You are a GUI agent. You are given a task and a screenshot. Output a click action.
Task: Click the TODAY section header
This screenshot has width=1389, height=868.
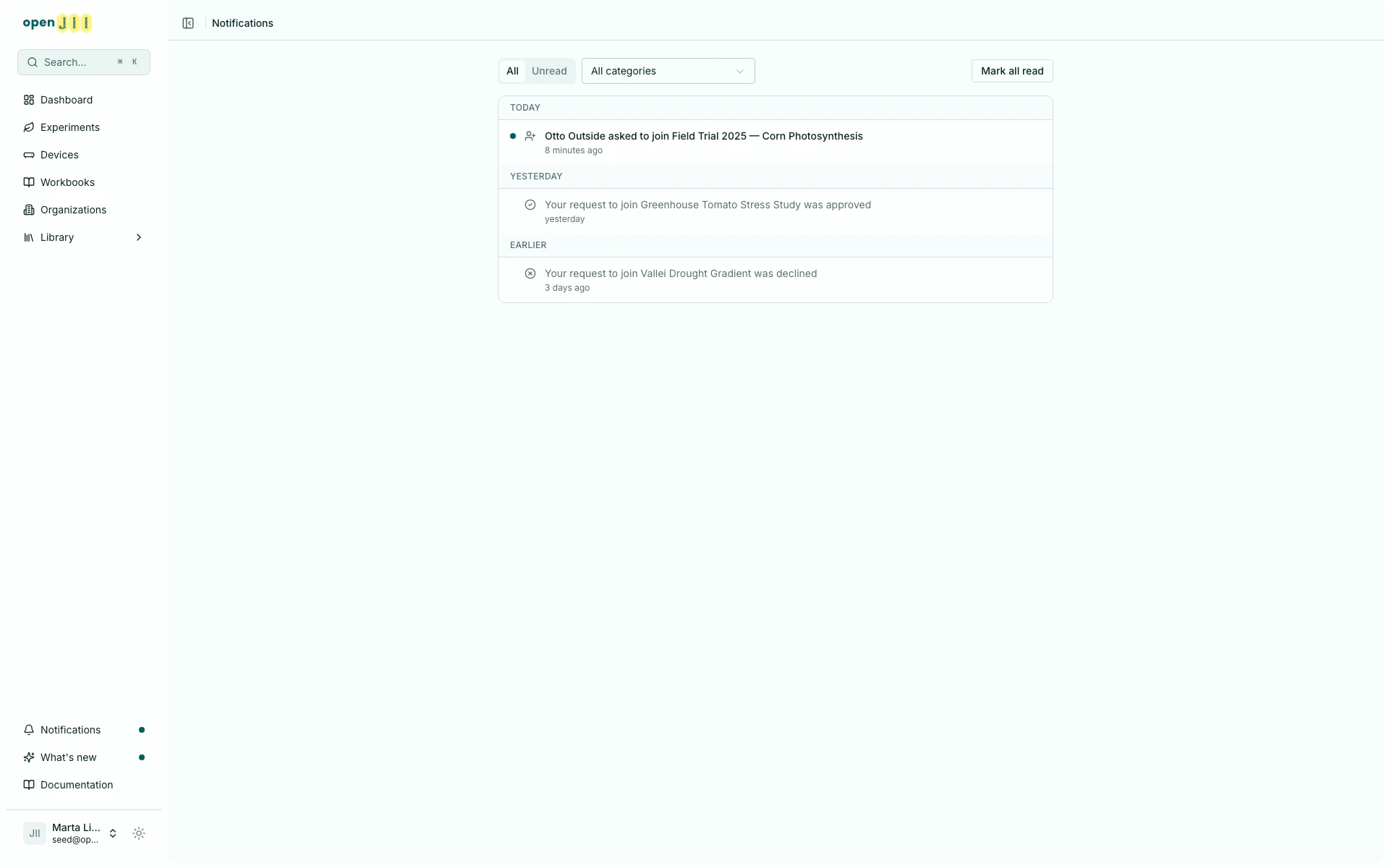[525, 108]
